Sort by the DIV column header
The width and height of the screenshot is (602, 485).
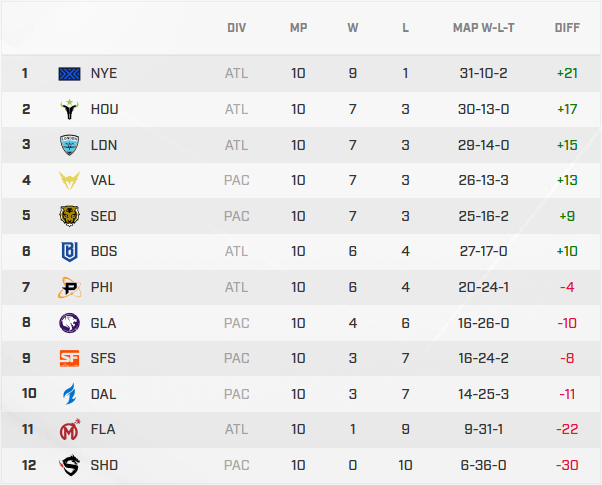pyautogui.click(x=236, y=28)
